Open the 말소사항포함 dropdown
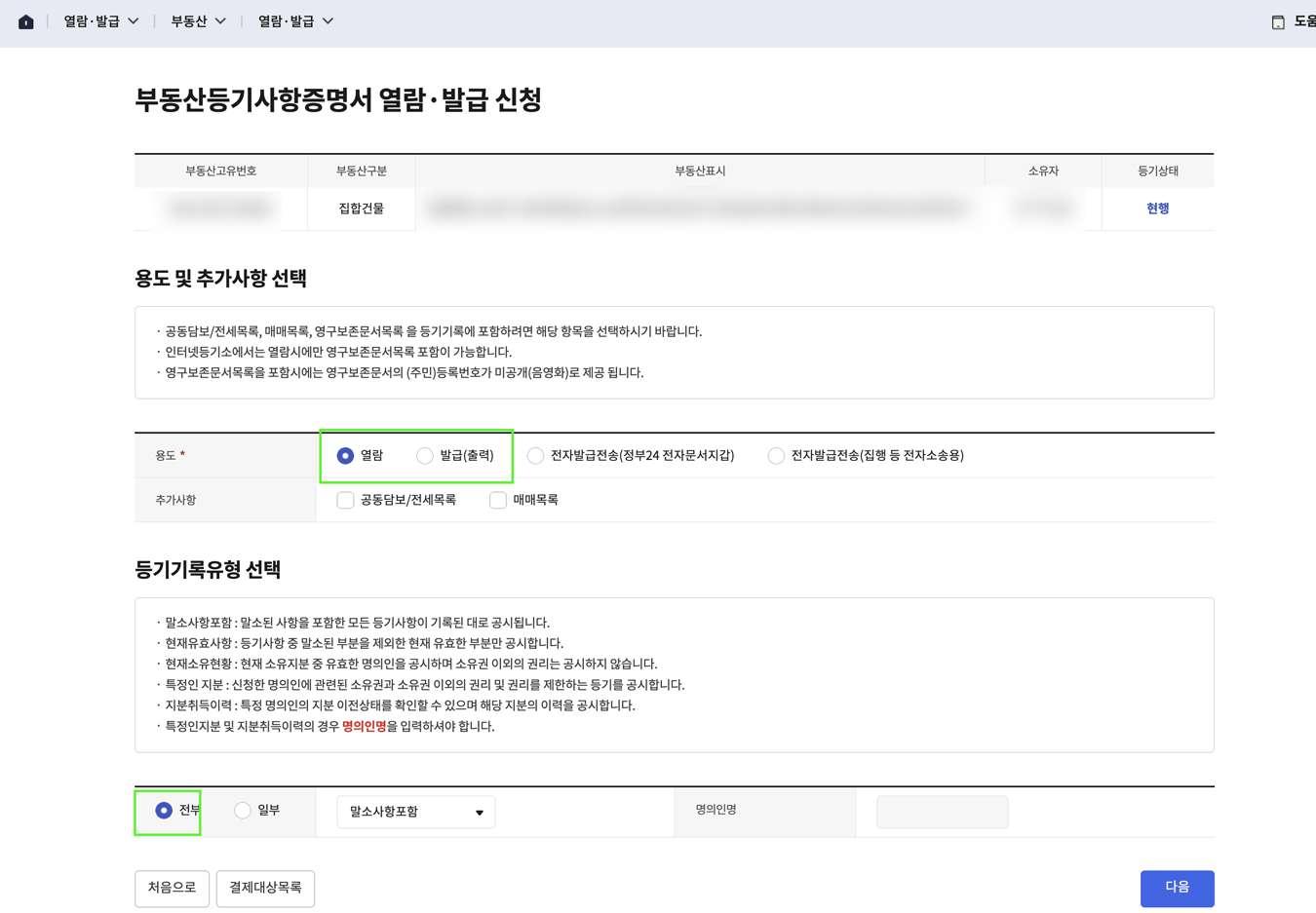The height and width of the screenshot is (913, 1316). coord(415,811)
